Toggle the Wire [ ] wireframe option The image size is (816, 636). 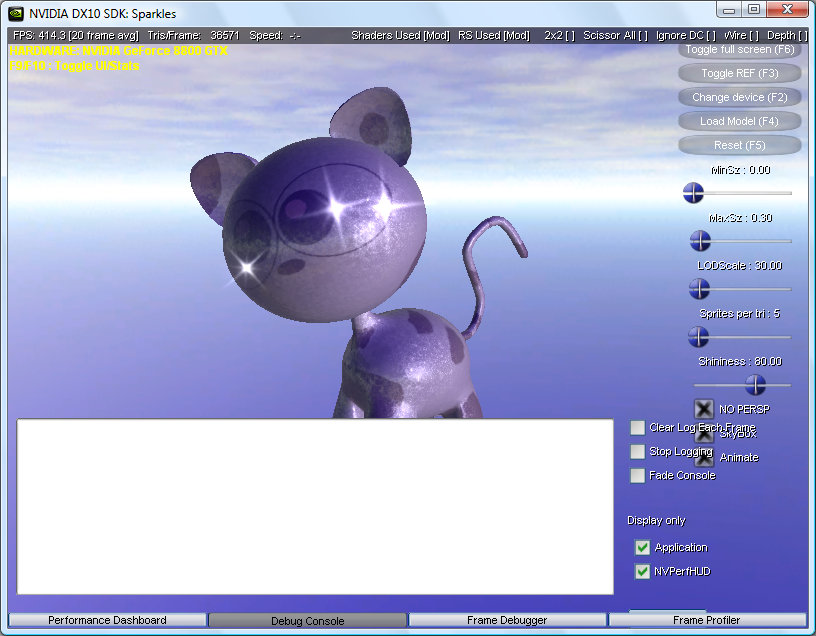pyautogui.click(x=741, y=35)
